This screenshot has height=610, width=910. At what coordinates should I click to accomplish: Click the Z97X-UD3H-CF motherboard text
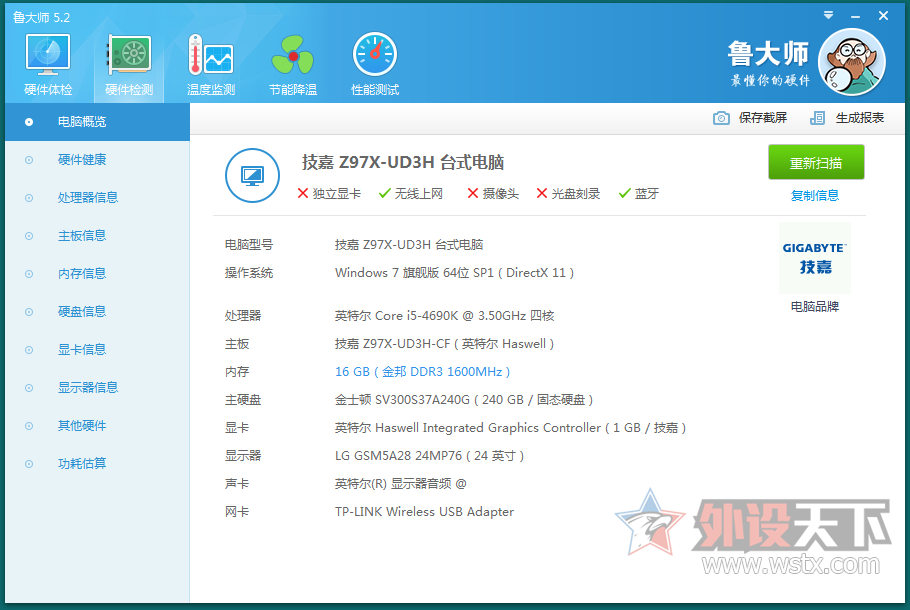445,344
